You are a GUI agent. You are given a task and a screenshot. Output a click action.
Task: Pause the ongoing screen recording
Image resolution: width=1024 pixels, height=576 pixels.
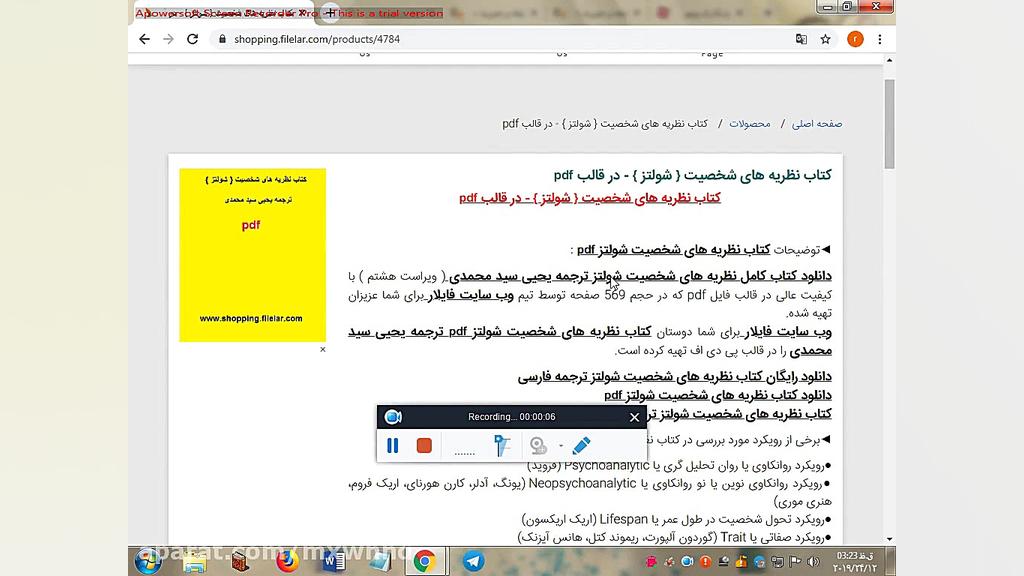[x=393, y=446]
